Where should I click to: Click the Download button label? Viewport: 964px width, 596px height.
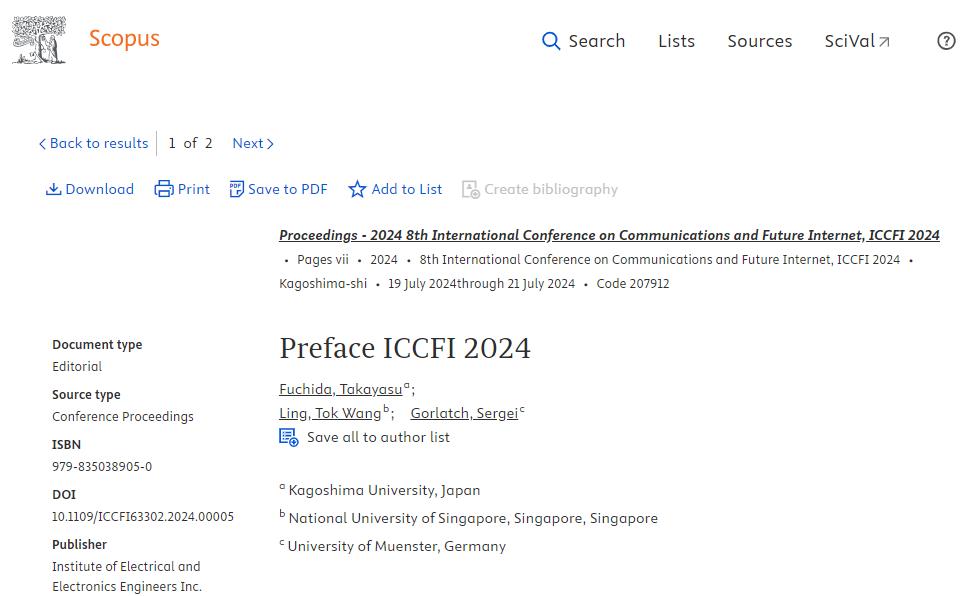[100, 189]
